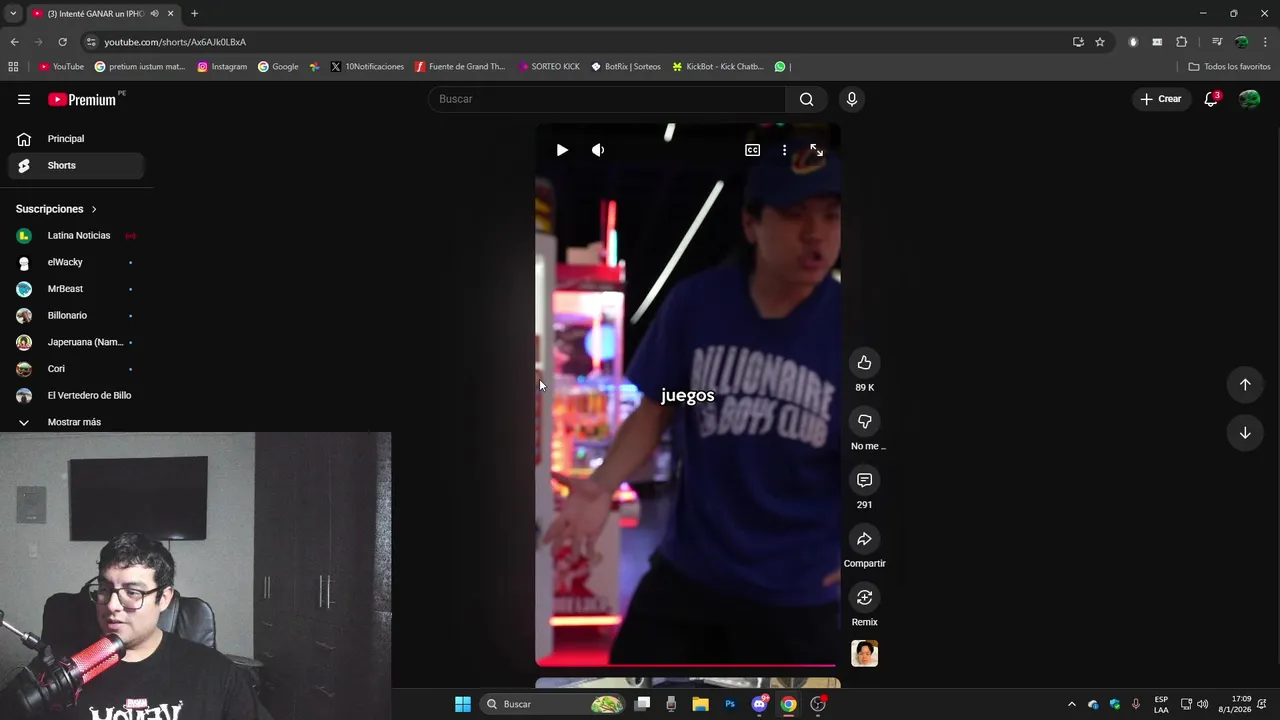Click the red video progress bar

(687, 664)
